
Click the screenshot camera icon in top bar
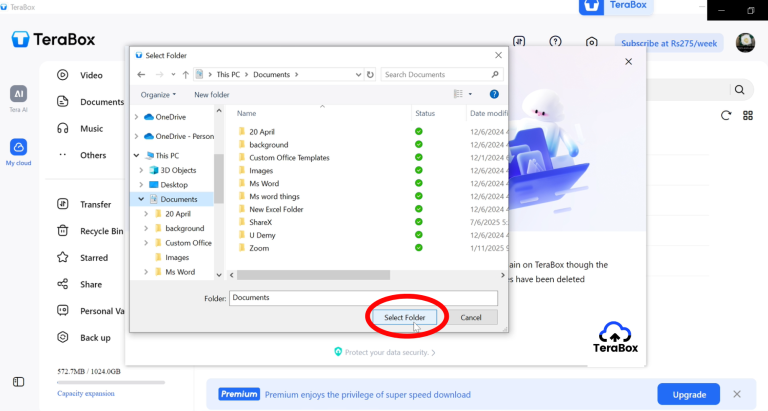tap(591, 42)
